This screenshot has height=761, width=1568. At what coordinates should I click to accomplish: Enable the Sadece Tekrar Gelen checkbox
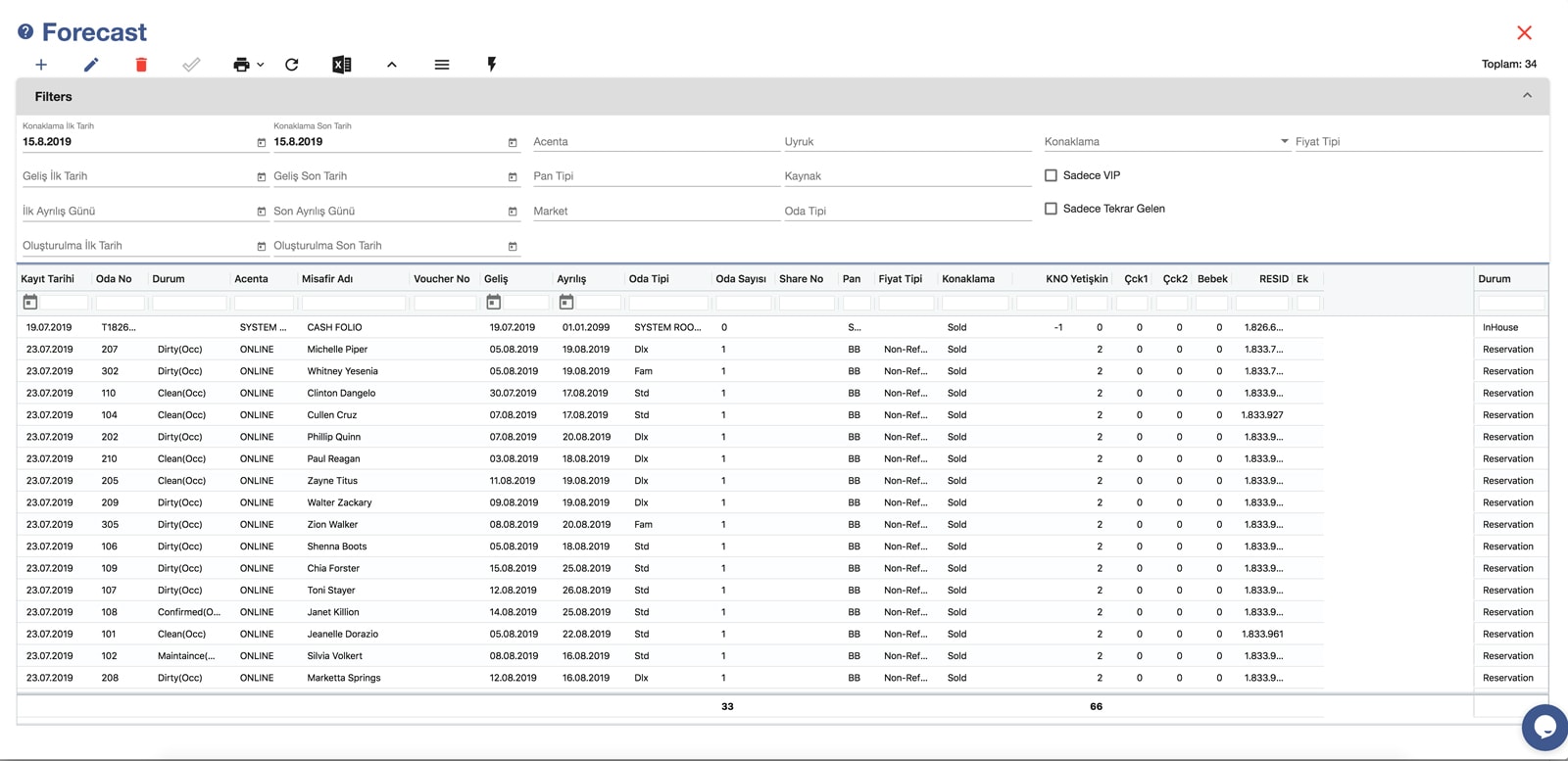tap(1051, 209)
